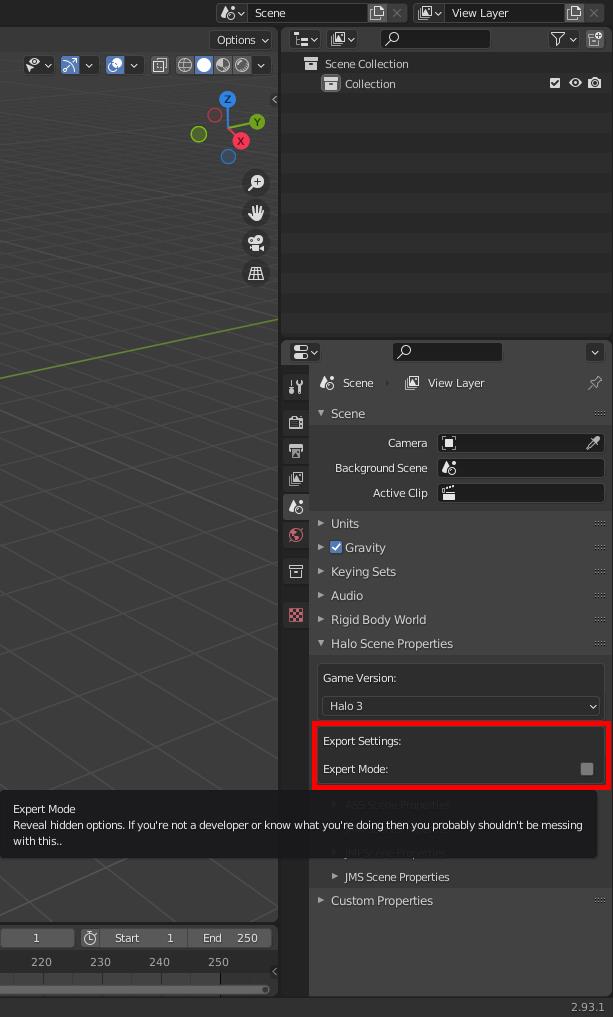Open the World properties tab

(x=296, y=535)
